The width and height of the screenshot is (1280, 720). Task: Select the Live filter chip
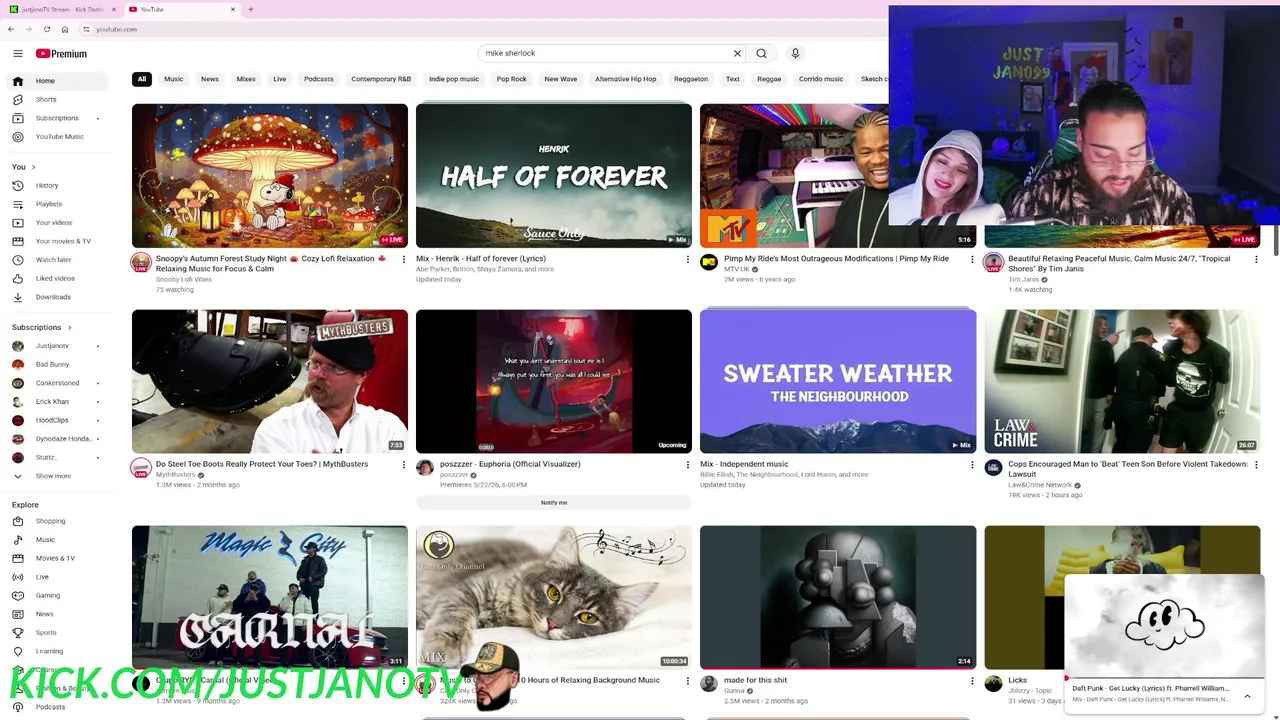[x=280, y=79]
